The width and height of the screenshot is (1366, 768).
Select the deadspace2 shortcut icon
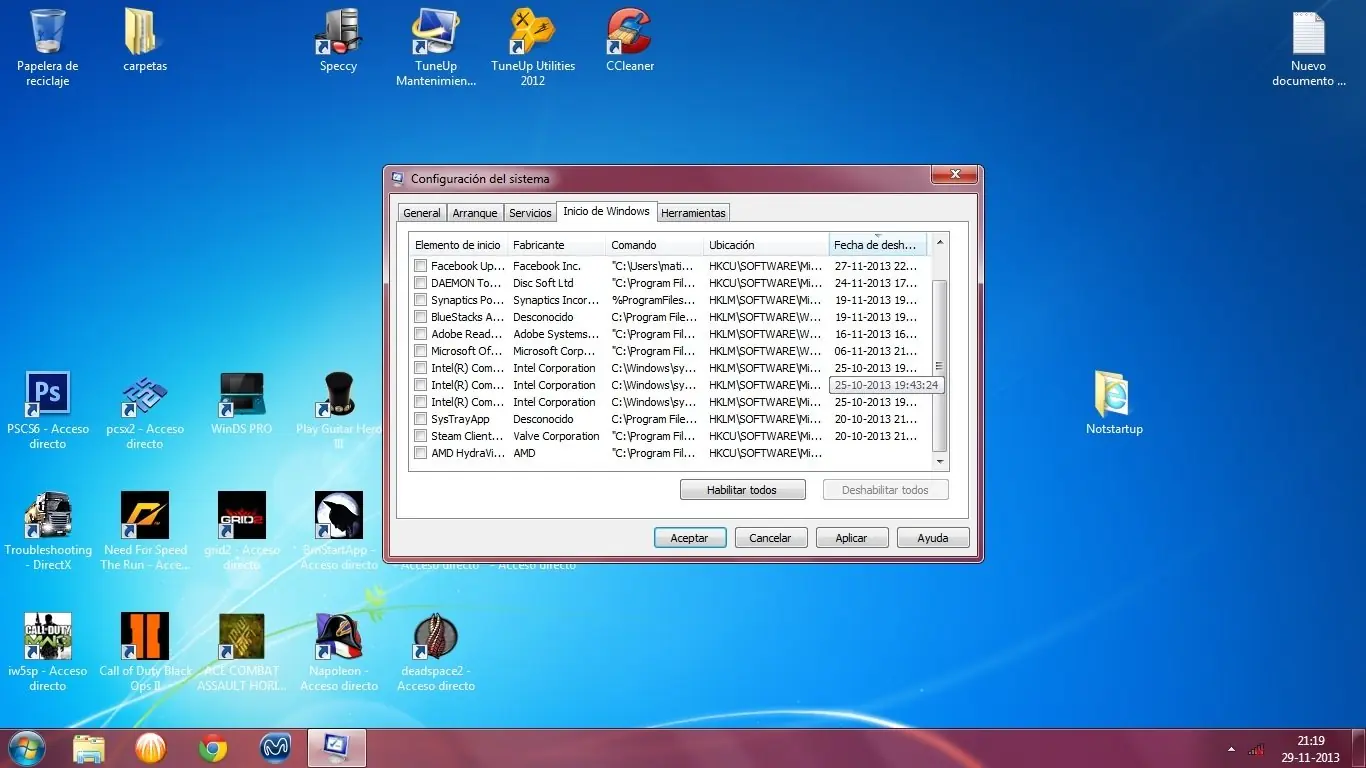pyautogui.click(x=436, y=653)
